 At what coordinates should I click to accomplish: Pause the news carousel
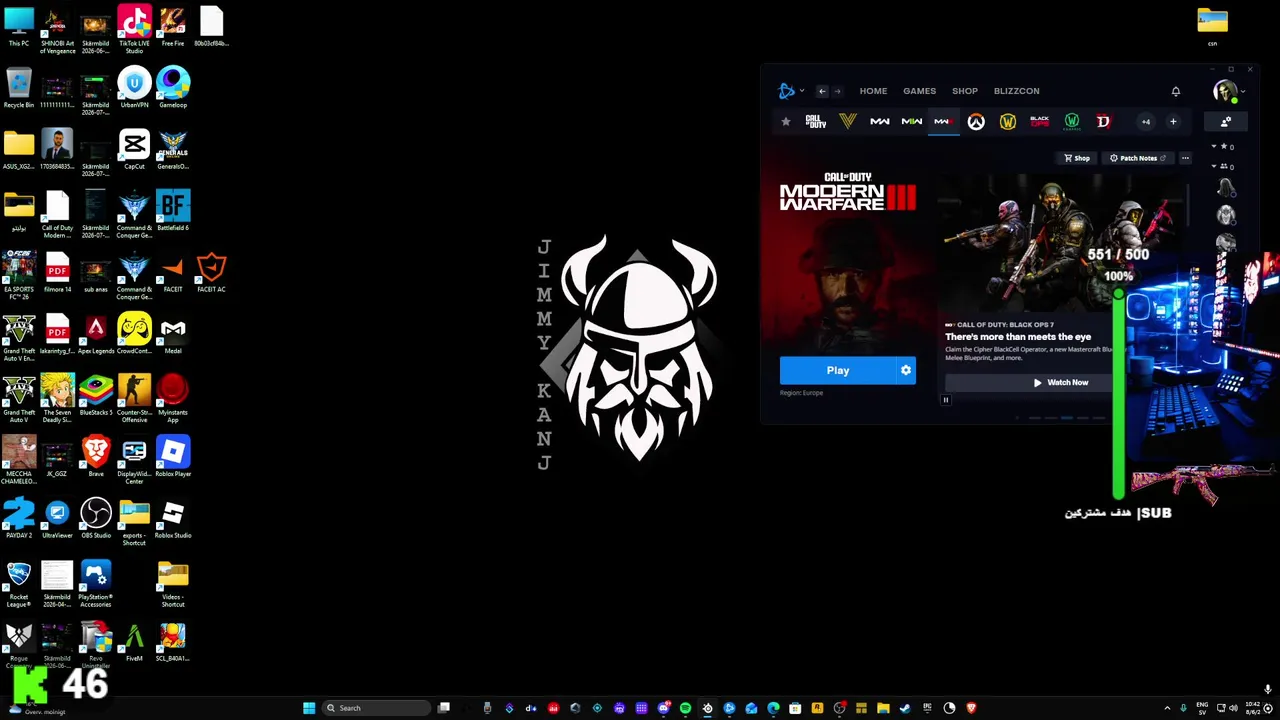tap(946, 400)
